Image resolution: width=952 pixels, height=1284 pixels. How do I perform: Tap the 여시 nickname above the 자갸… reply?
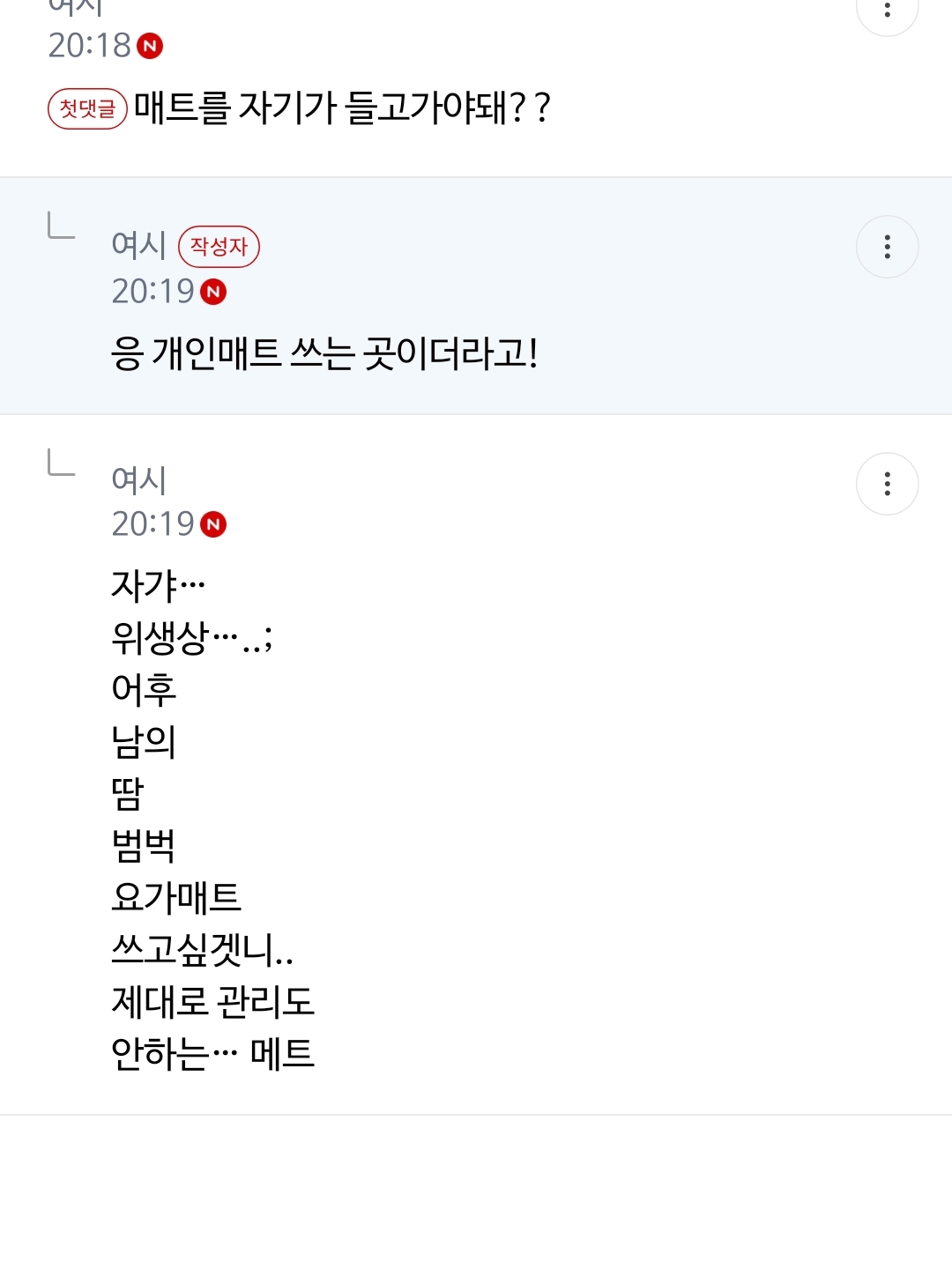(138, 480)
